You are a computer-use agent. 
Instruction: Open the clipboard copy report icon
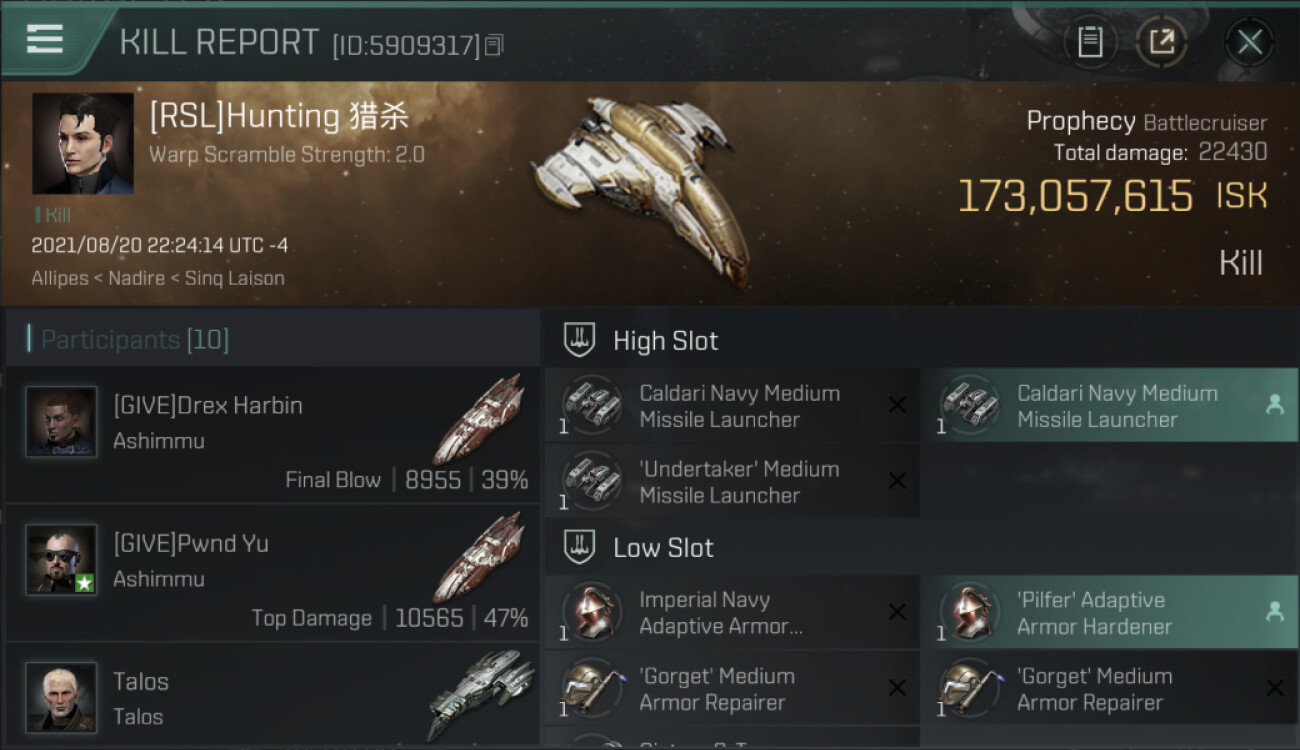click(1089, 42)
